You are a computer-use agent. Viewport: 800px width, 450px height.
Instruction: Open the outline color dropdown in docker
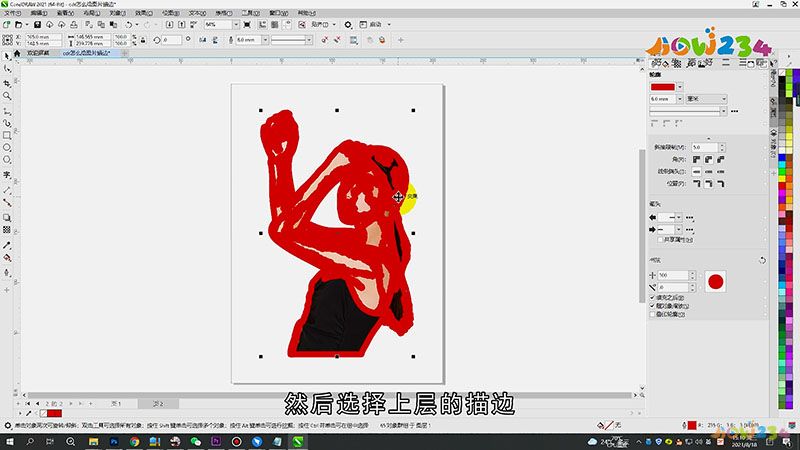[x=680, y=87]
